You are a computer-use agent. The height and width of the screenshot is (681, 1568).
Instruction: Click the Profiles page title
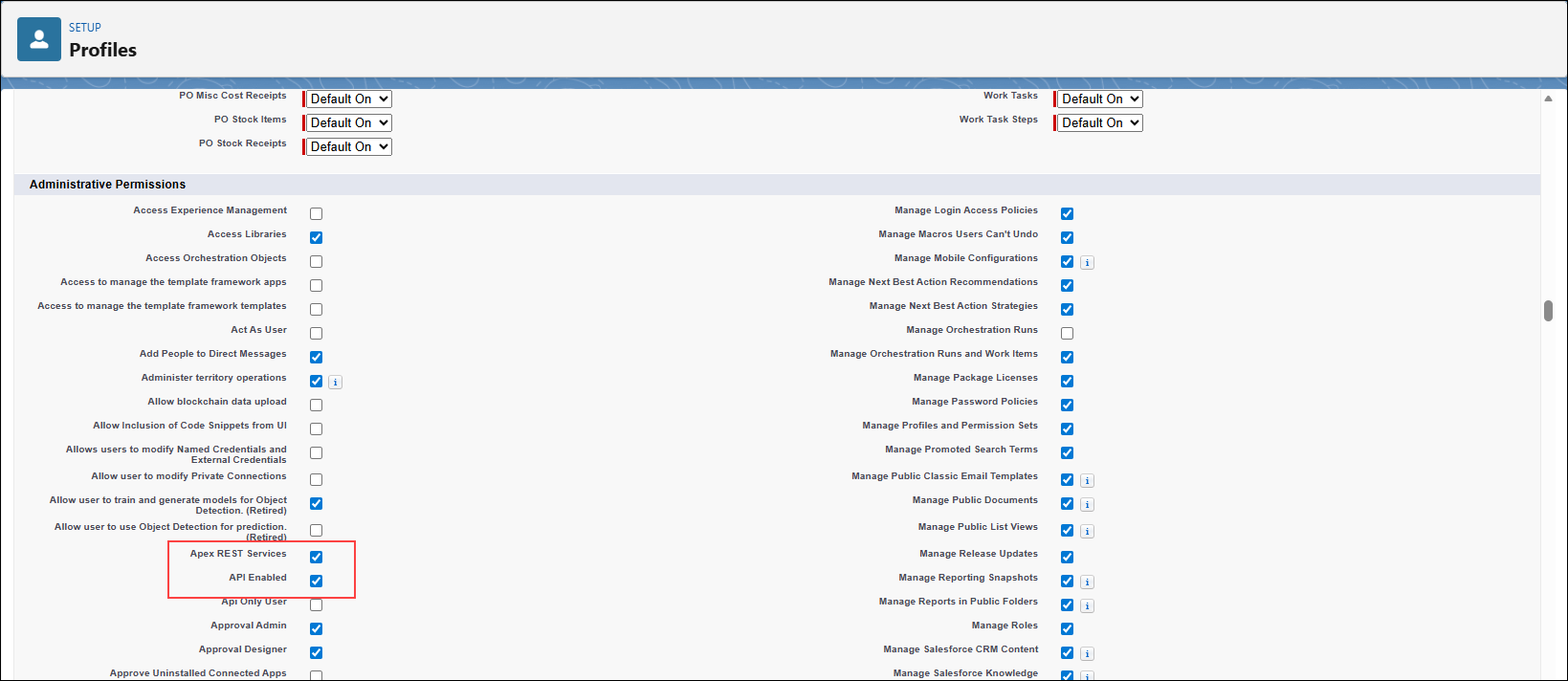pyautogui.click(x=103, y=51)
